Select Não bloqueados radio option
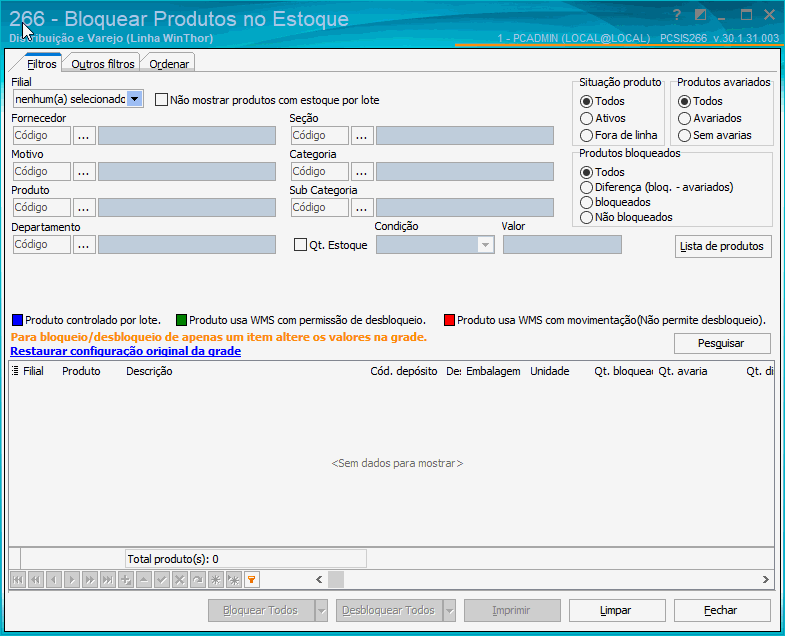This screenshot has height=636, width=785. pos(586,218)
